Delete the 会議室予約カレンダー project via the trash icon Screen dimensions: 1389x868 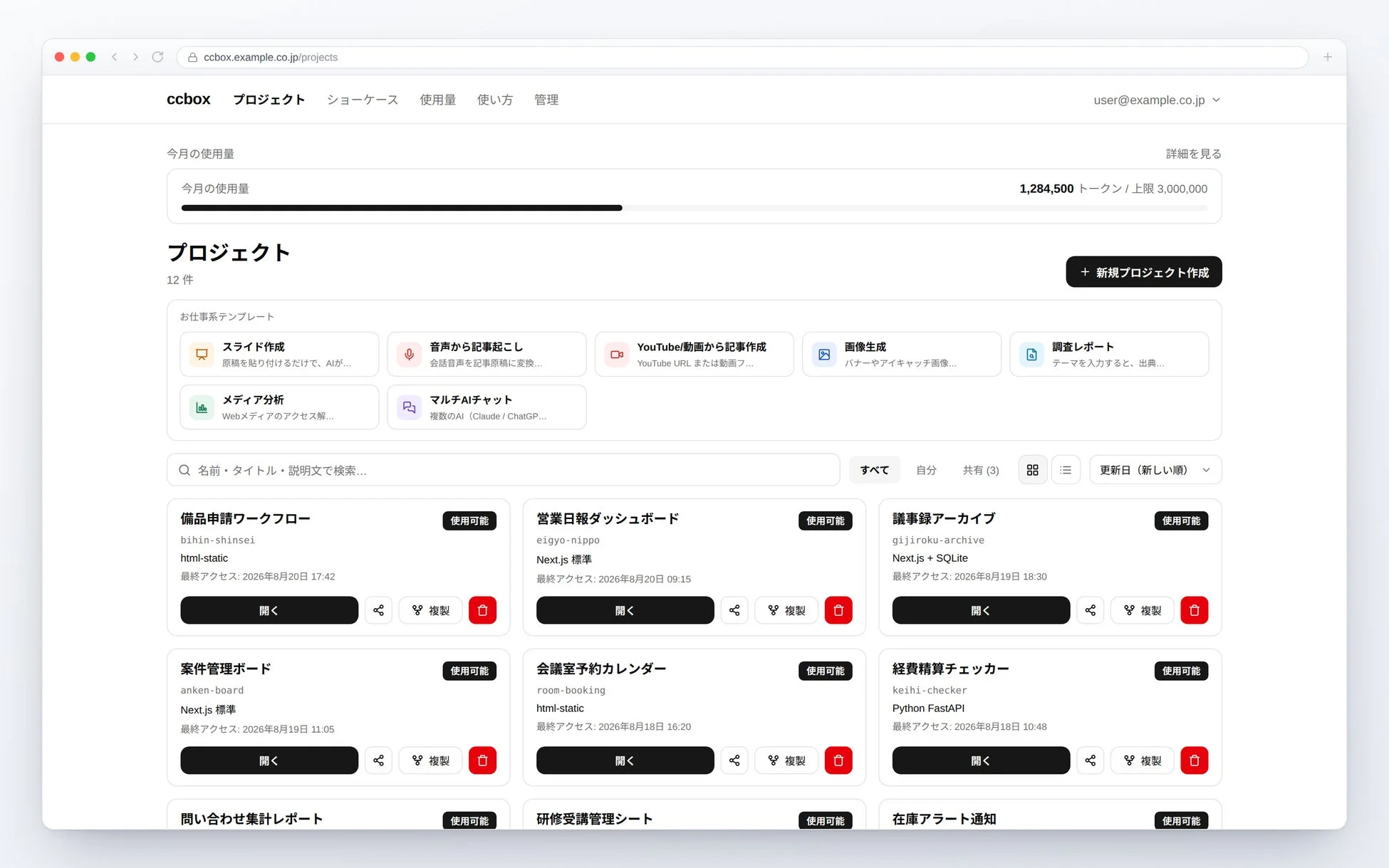pyautogui.click(x=838, y=760)
